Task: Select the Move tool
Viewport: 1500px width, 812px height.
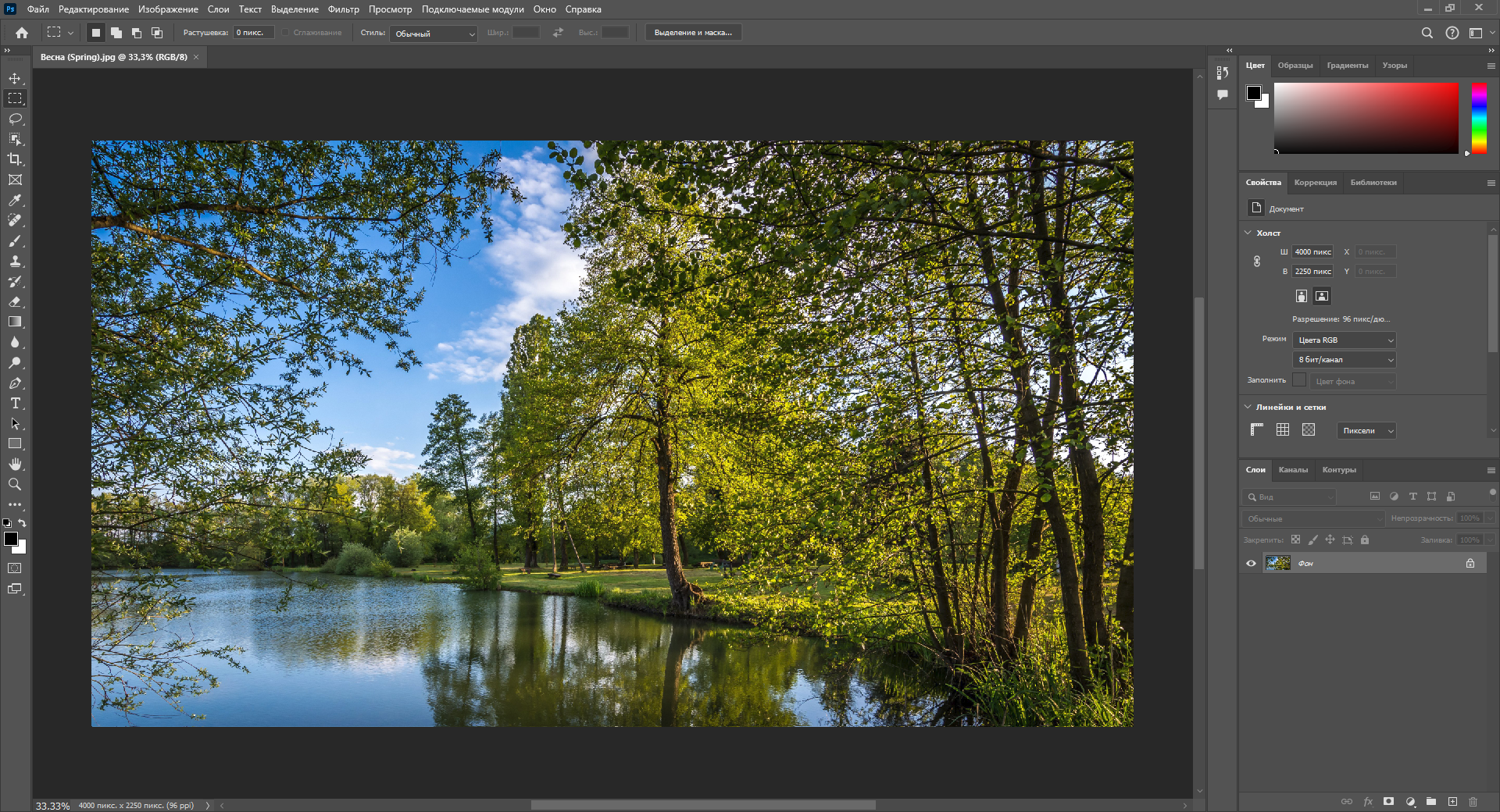Action: [x=15, y=78]
